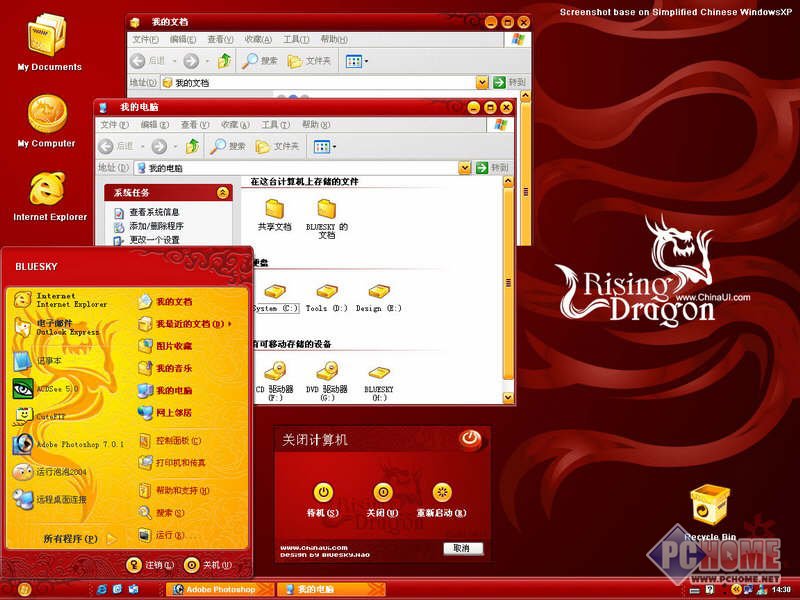
Task: Open My Computer desktop icon
Action: (x=47, y=121)
